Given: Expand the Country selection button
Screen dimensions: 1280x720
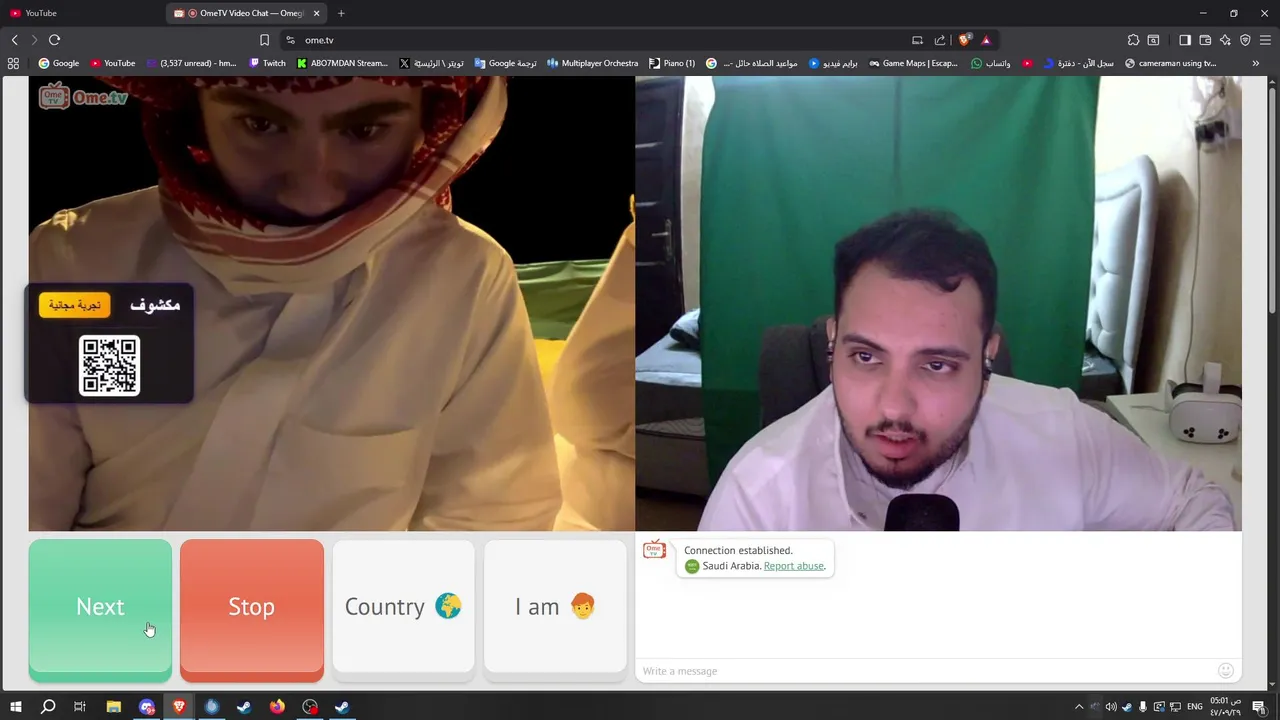Looking at the screenshot, I should (403, 607).
